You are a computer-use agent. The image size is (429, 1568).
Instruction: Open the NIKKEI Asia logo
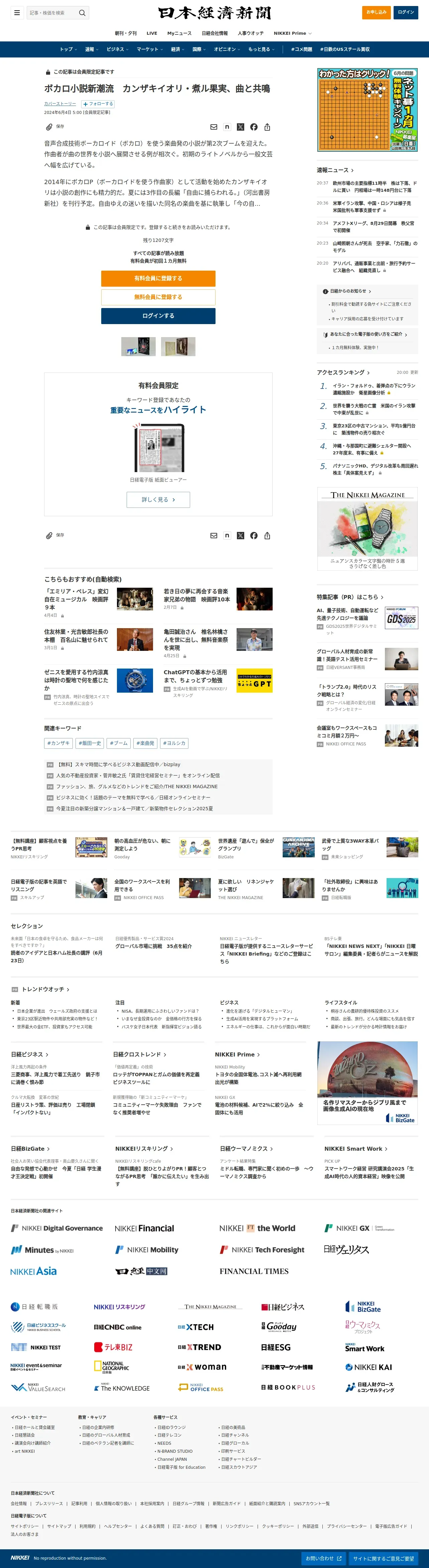[x=33, y=1271]
